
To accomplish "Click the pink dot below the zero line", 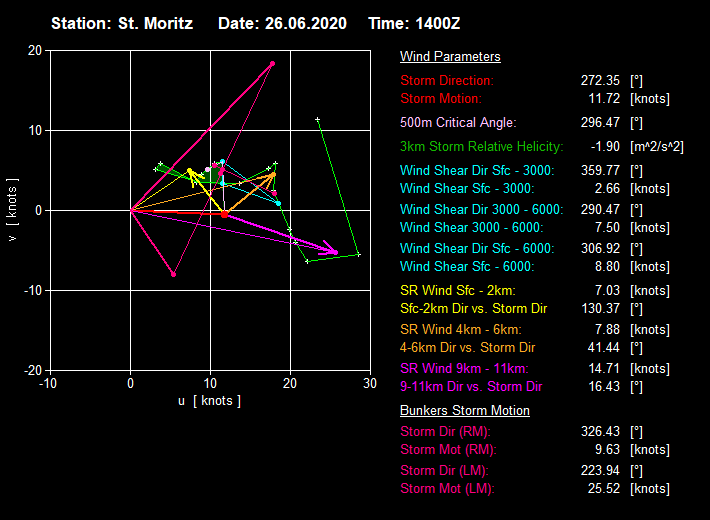I will pyautogui.click(x=174, y=274).
